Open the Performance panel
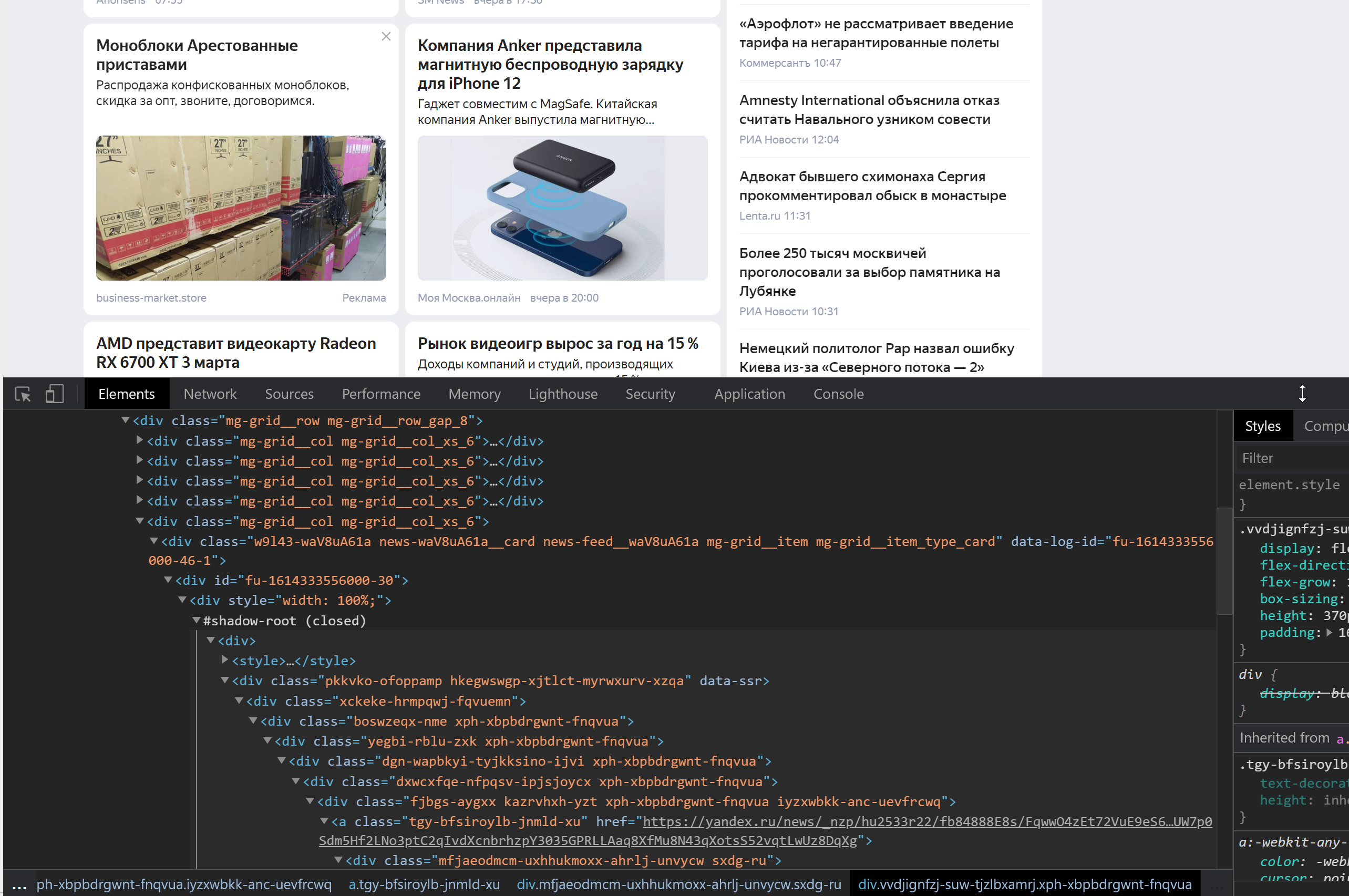The width and height of the screenshot is (1349, 896). point(380,394)
